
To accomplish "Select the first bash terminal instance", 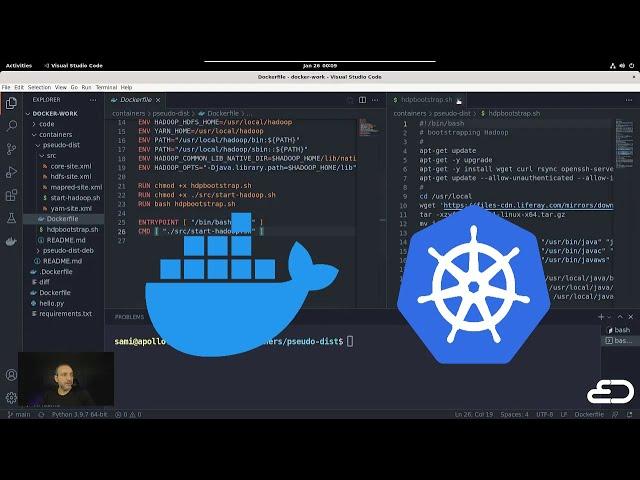I will coord(620,330).
